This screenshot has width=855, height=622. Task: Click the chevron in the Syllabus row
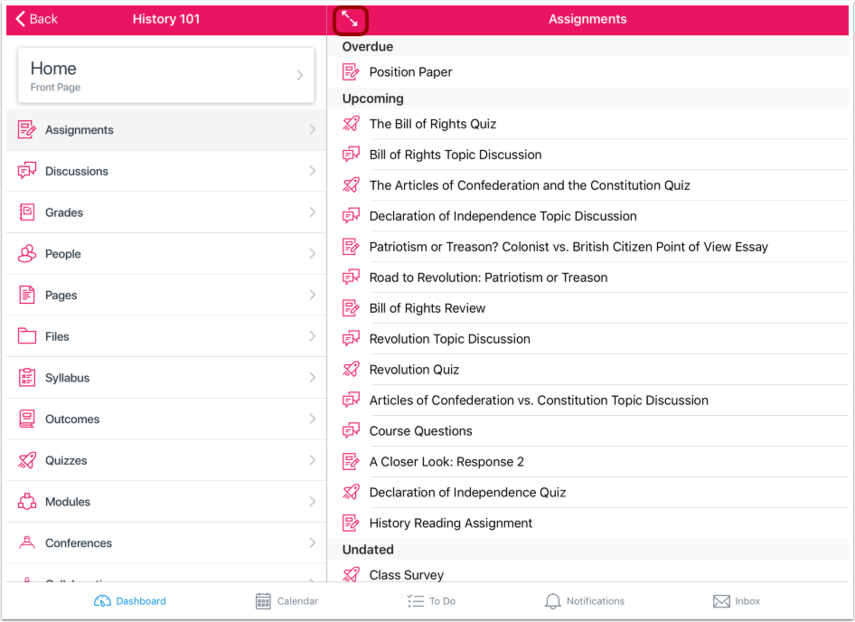pyautogui.click(x=312, y=377)
